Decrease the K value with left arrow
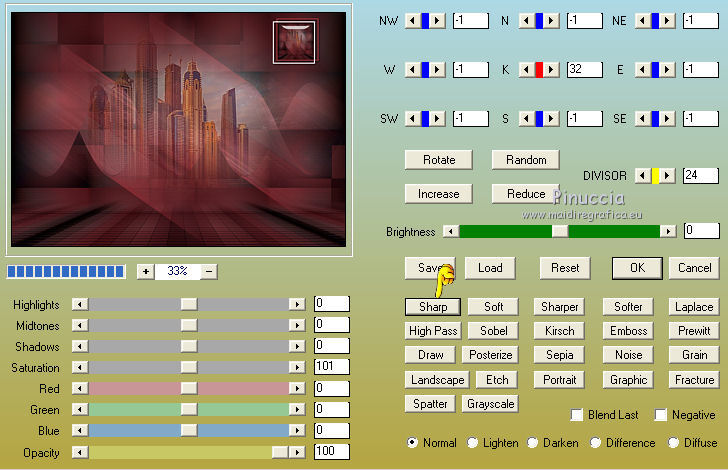Image resolution: width=728 pixels, height=470 pixels. pyautogui.click(x=526, y=70)
